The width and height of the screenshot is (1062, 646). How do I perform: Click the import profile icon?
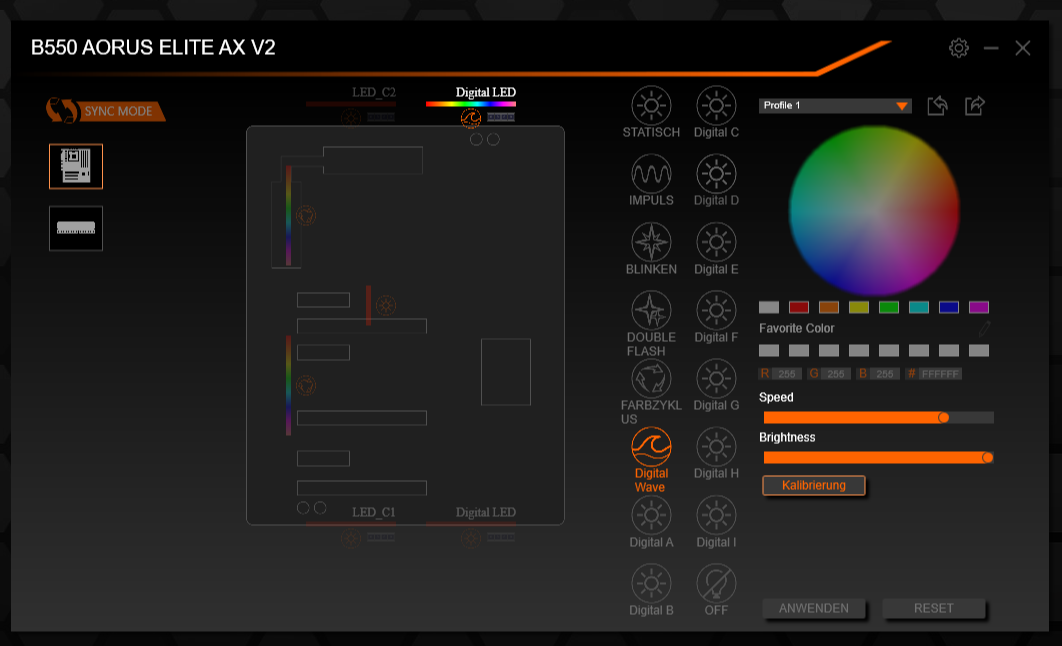[x=937, y=106]
